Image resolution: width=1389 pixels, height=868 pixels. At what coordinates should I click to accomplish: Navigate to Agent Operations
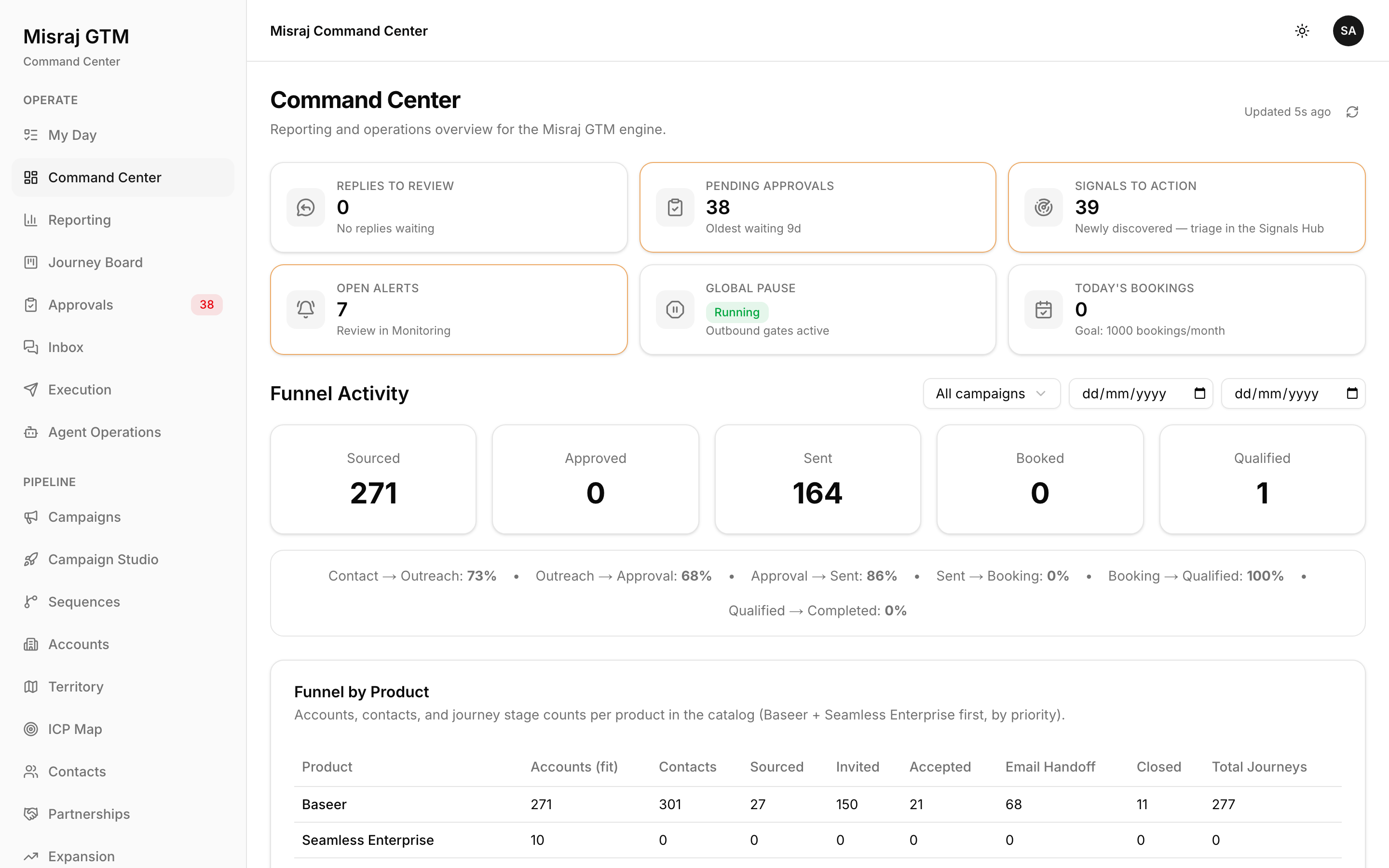tap(123, 432)
